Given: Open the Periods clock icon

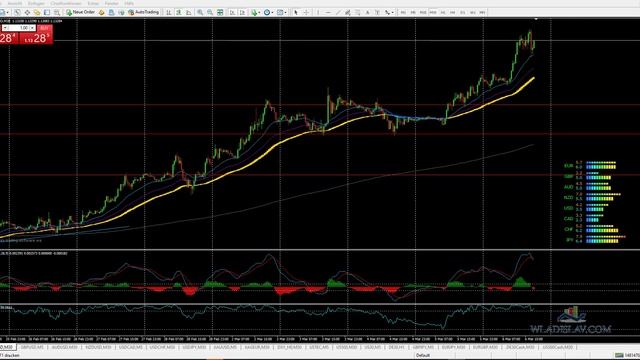Looking at the screenshot, I should 267,12.
